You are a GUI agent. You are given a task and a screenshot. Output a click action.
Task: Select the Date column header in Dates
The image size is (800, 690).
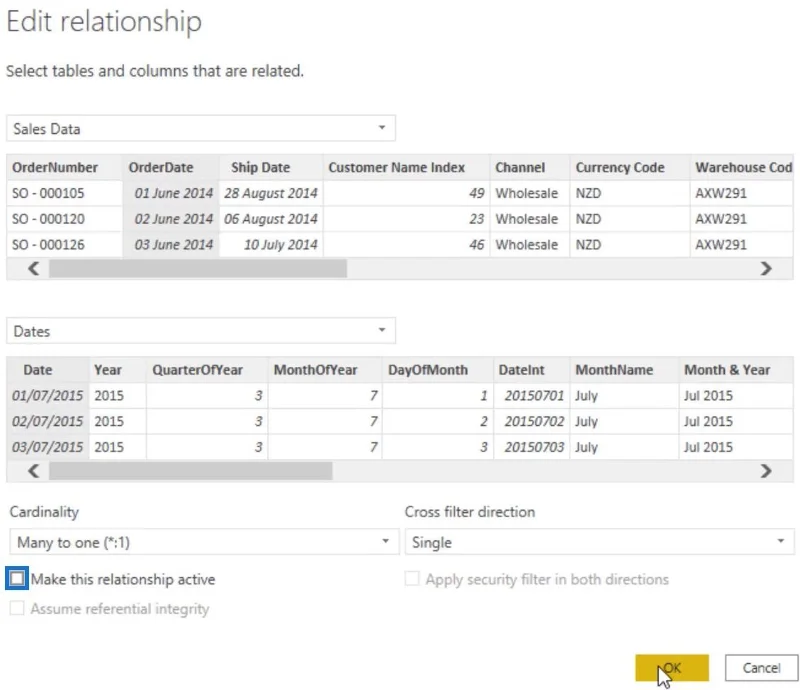coord(47,369)
